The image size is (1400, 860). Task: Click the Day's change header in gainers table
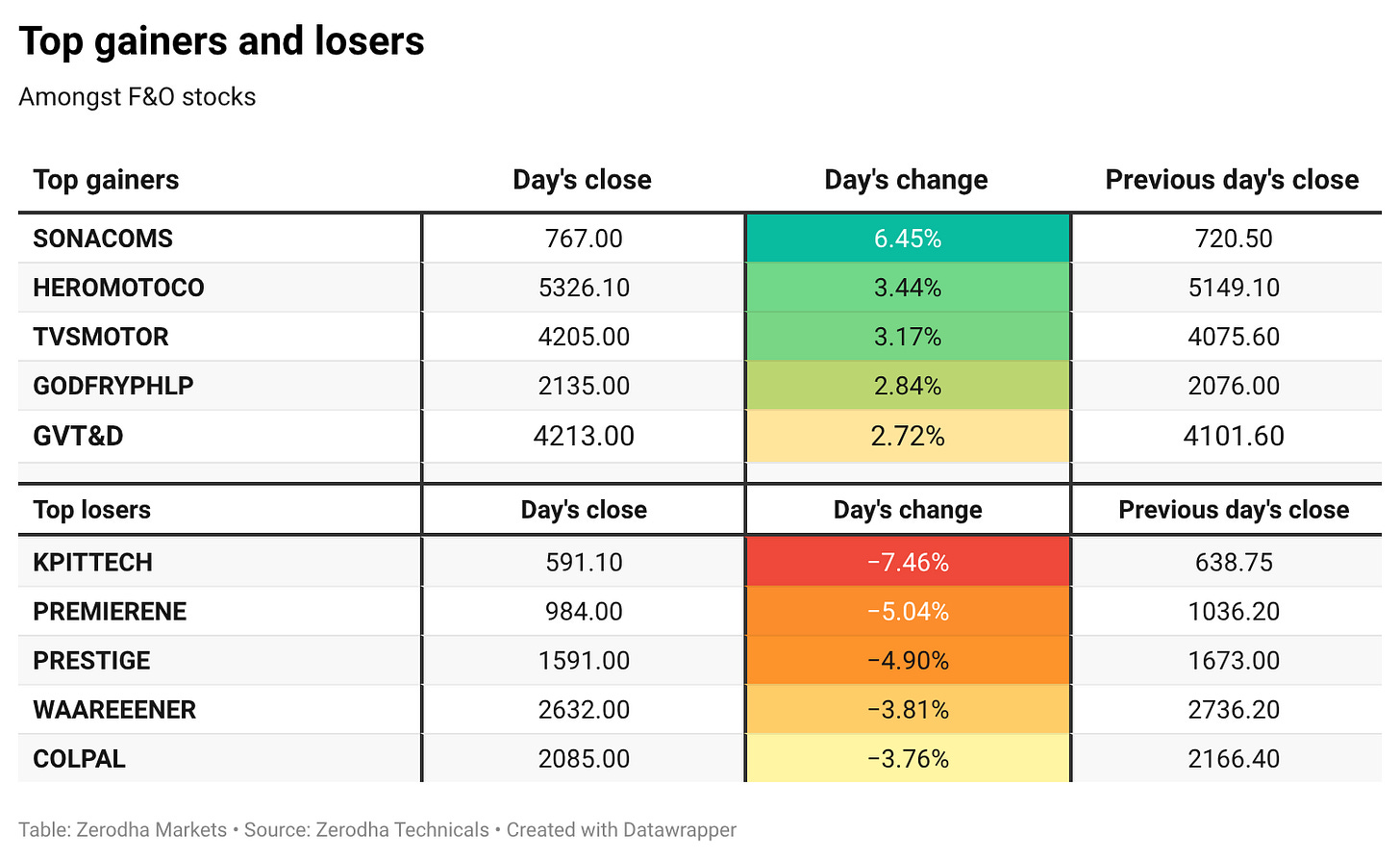point(906,180)
